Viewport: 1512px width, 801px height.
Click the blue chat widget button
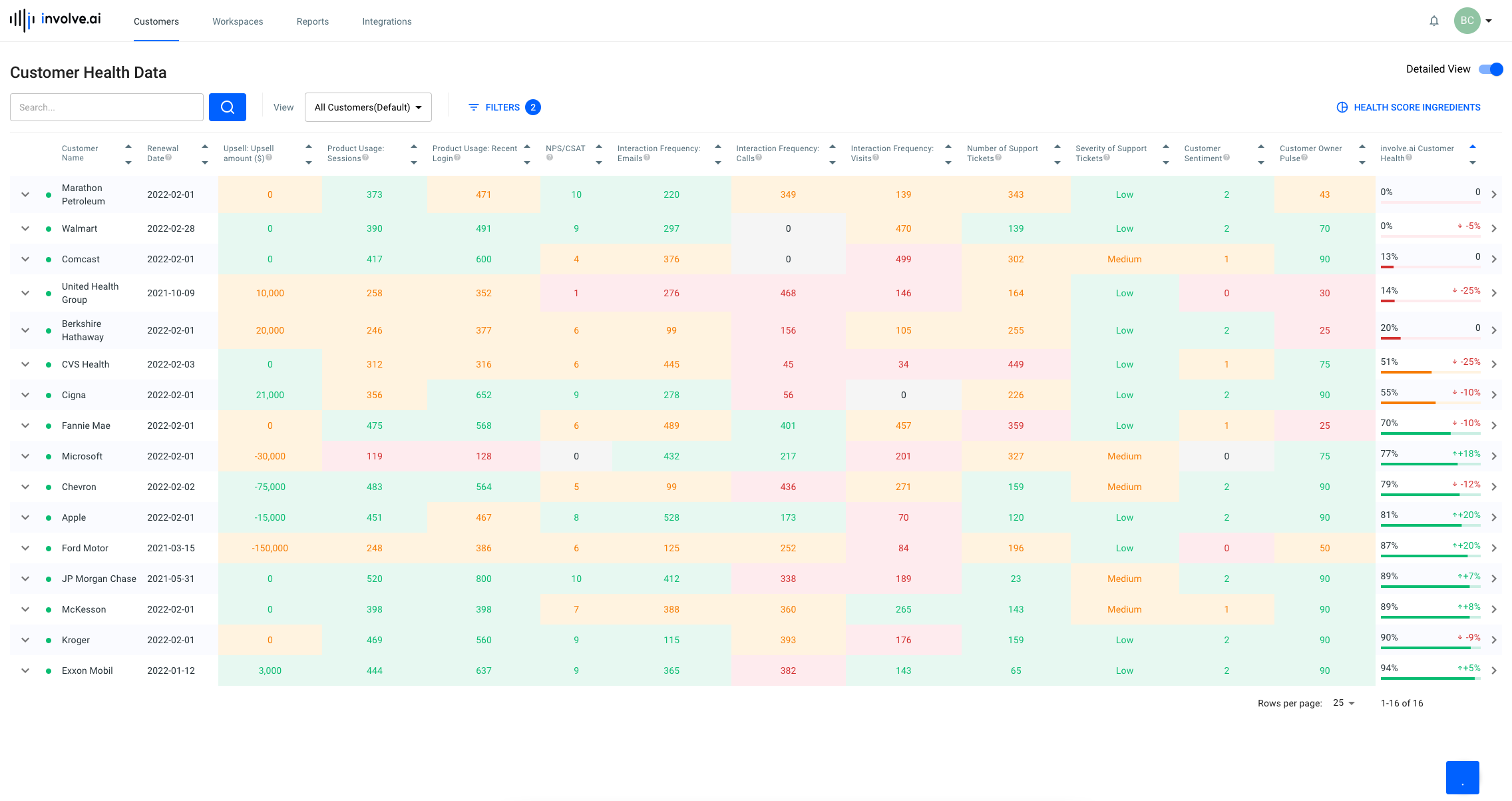(1463, 778)
